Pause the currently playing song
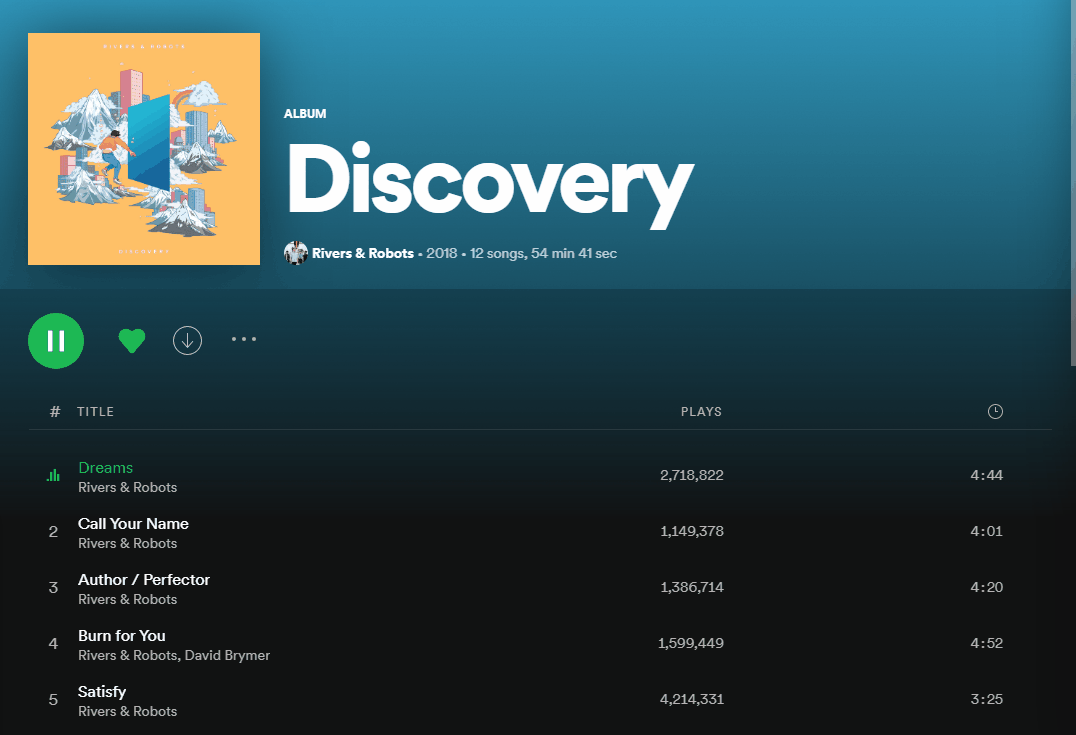 56,340
